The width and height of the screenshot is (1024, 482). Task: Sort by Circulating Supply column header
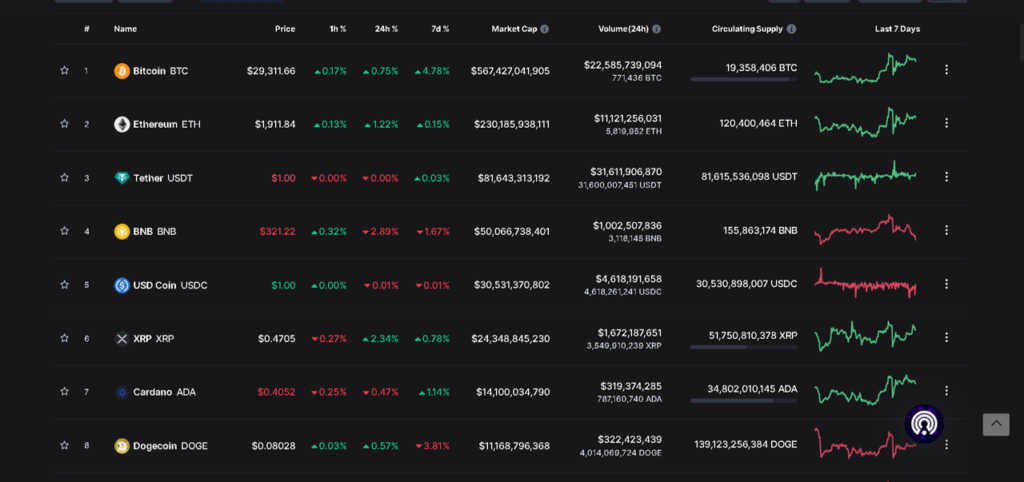point(747,29)
